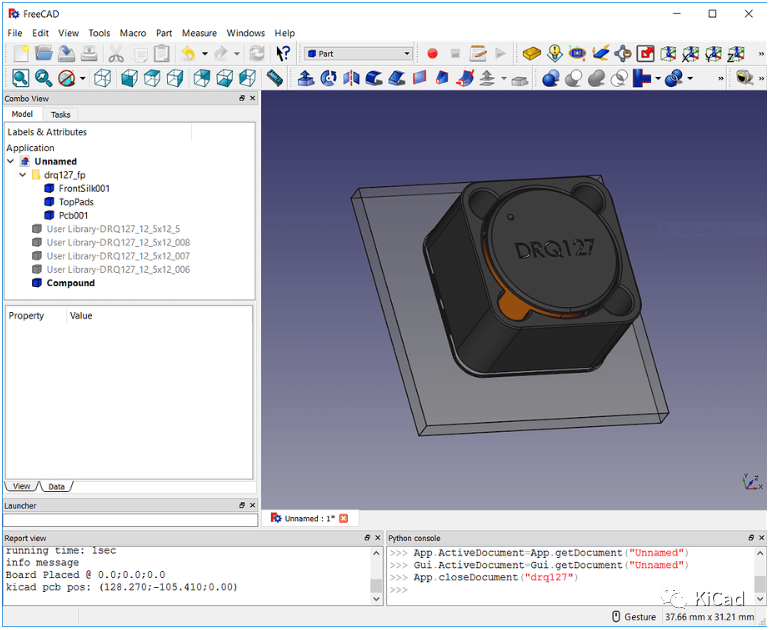Click the Fit Selection magnifier icon
Viewport: 770px width, 630px height.
tap(43, 78)
